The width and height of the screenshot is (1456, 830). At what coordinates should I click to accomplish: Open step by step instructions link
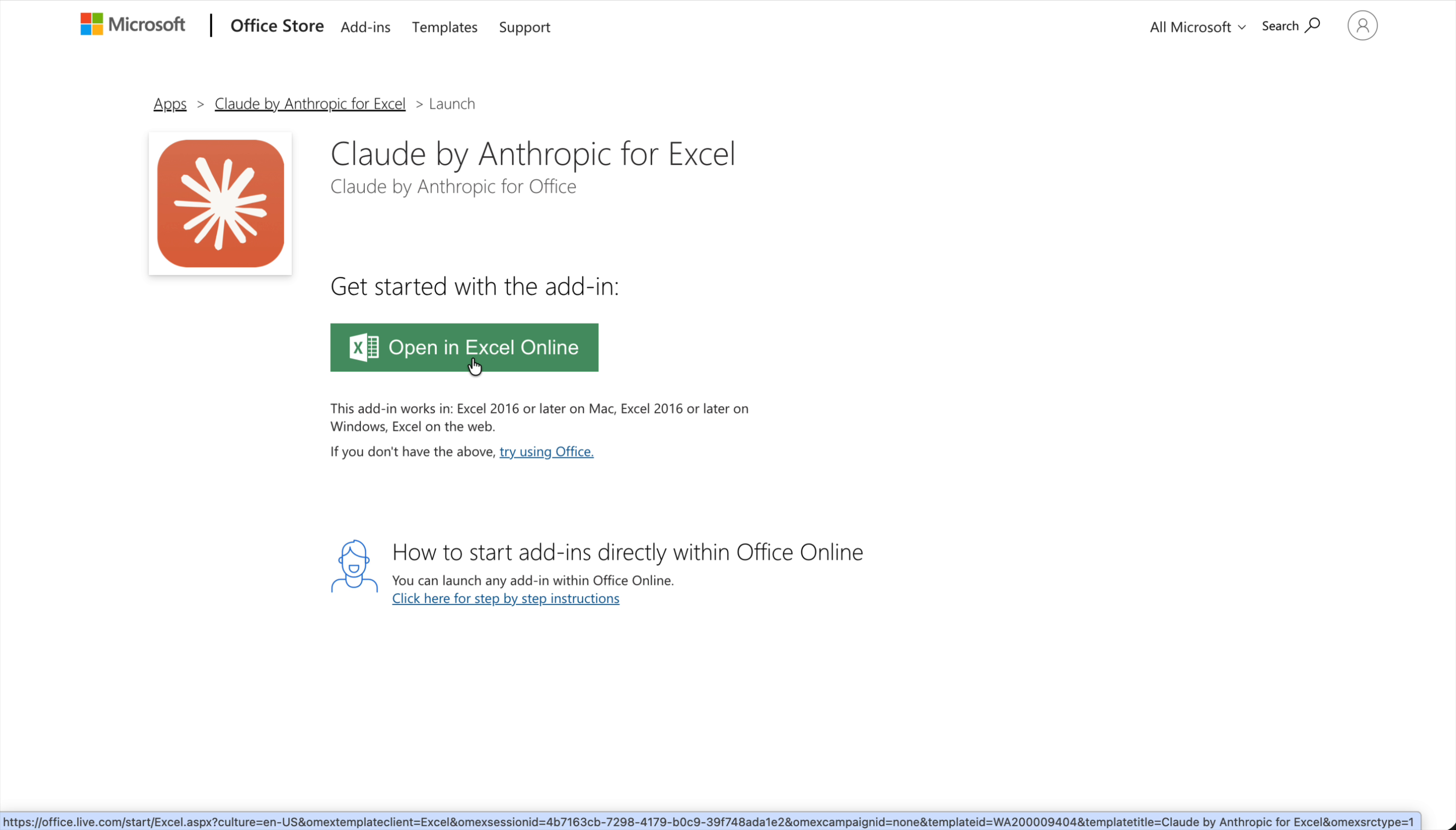point(505,598)
